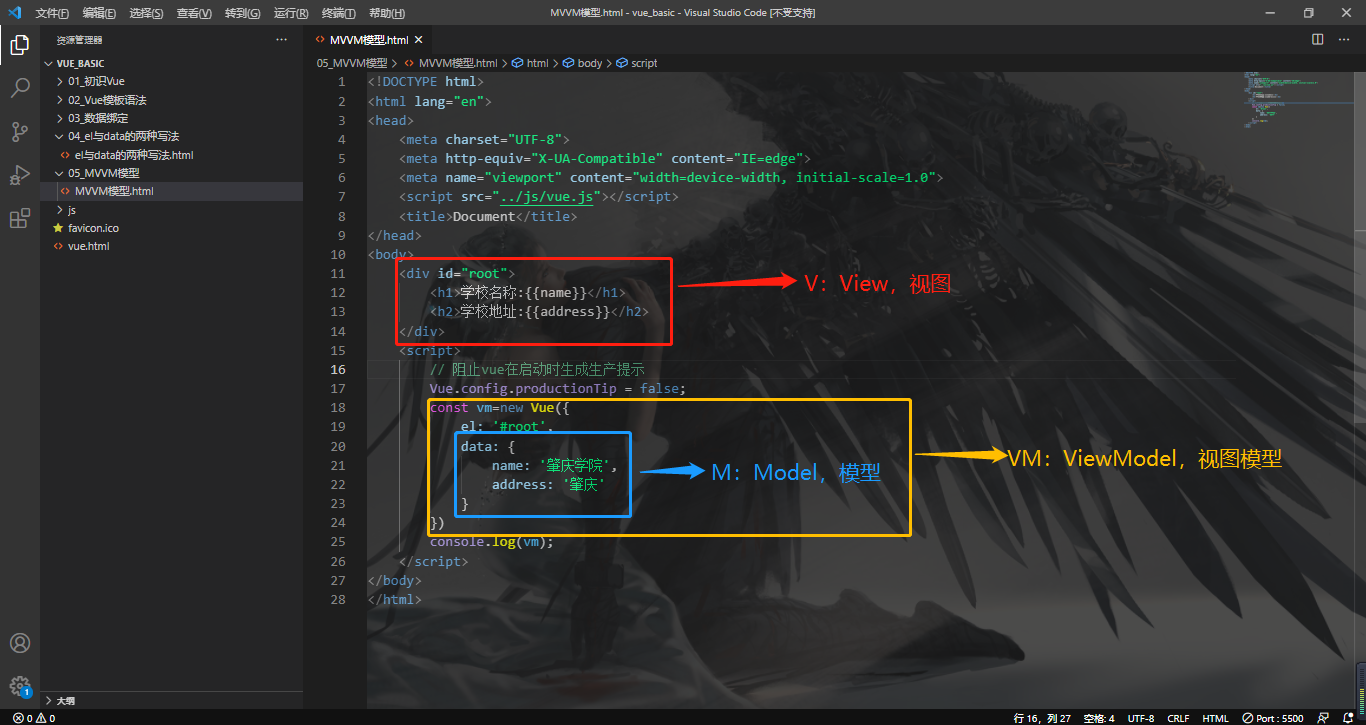This screenshot has width=1366, height=725.
Task: Open notifications bell in status bar
Action: click(1346, 718)
